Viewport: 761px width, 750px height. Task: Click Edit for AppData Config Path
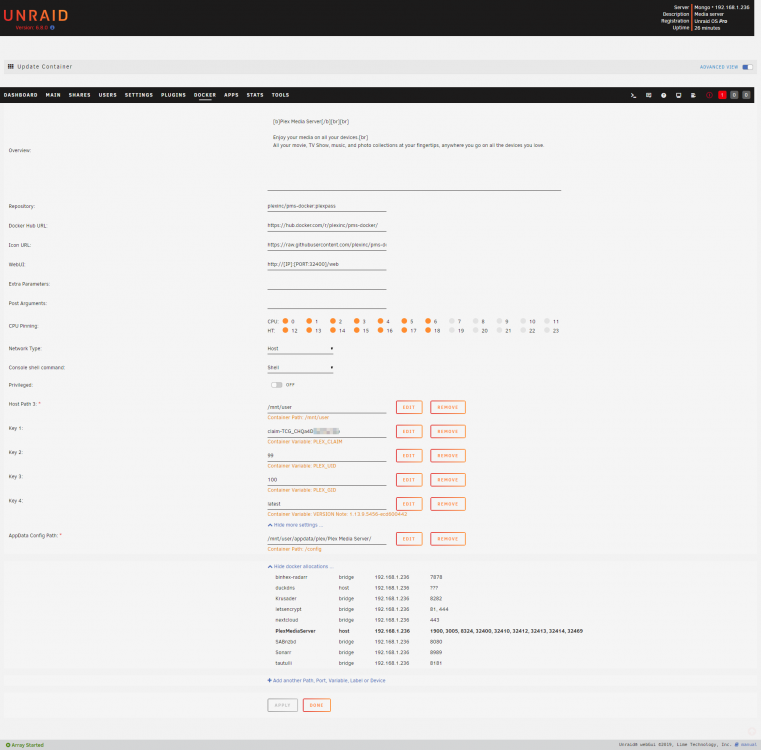pos(409,539)
